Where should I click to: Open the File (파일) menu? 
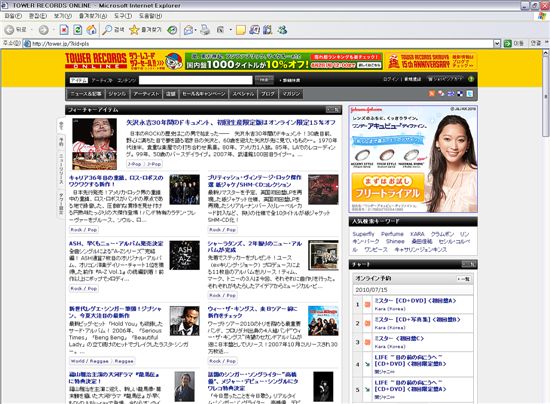coord(13,16)
